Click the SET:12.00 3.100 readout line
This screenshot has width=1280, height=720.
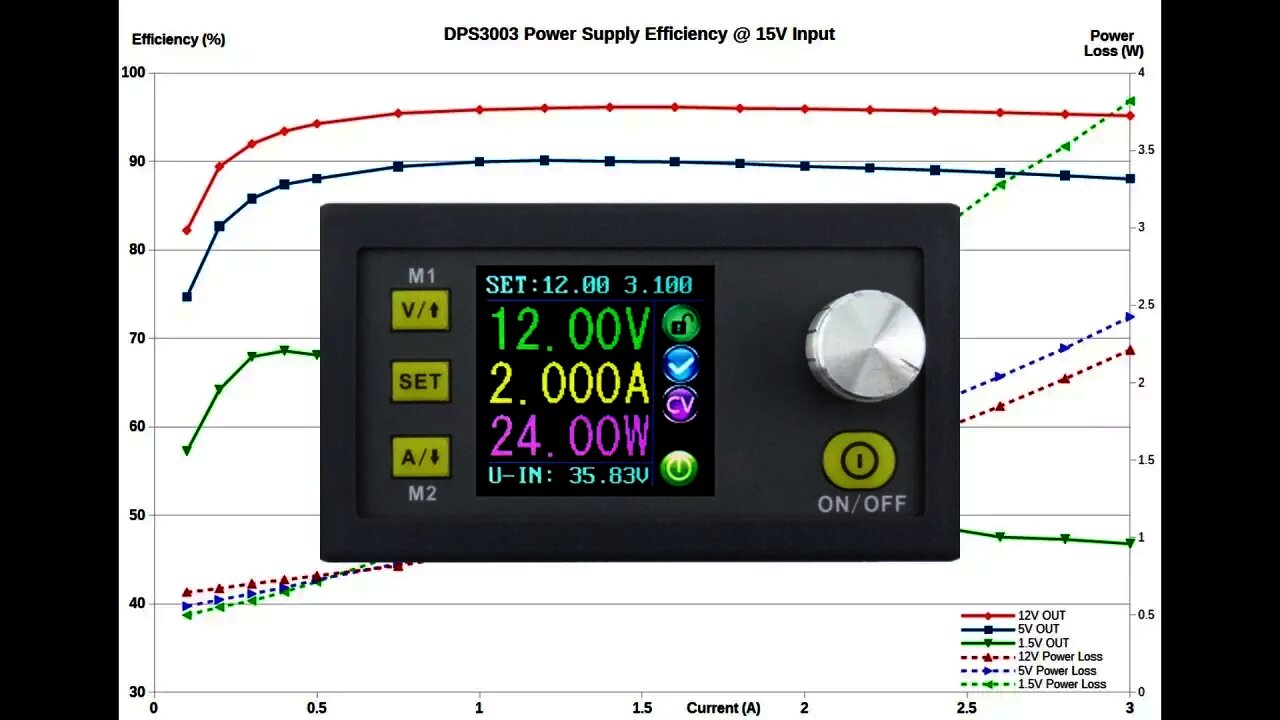click(x=589, y=284)
